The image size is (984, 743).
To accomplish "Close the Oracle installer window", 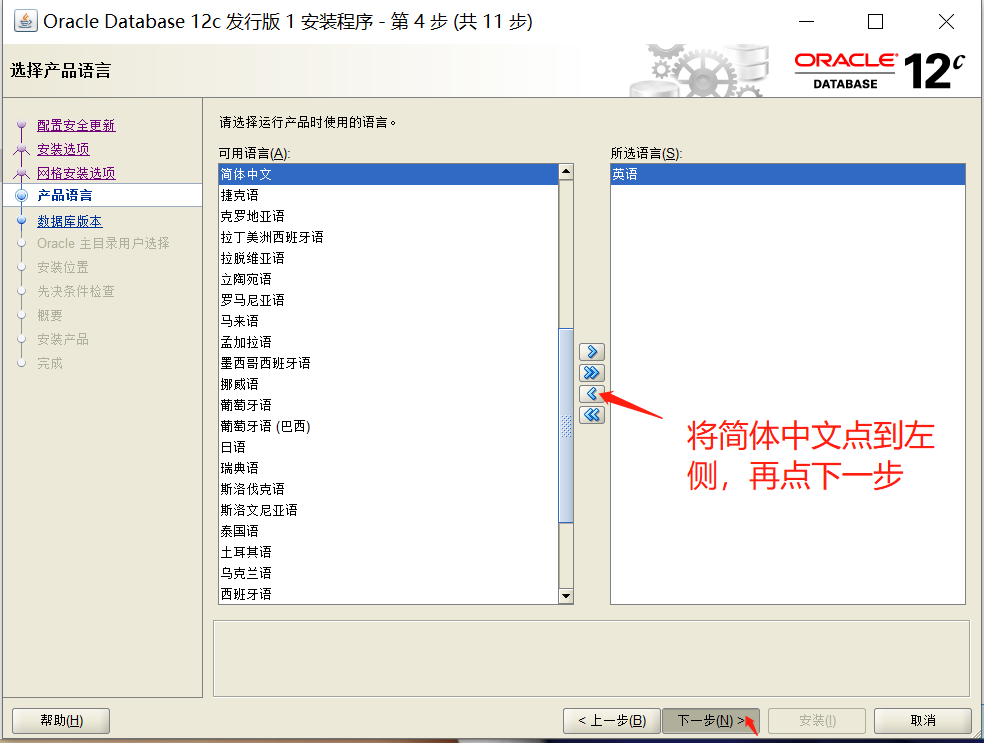I will pos(946,22).
